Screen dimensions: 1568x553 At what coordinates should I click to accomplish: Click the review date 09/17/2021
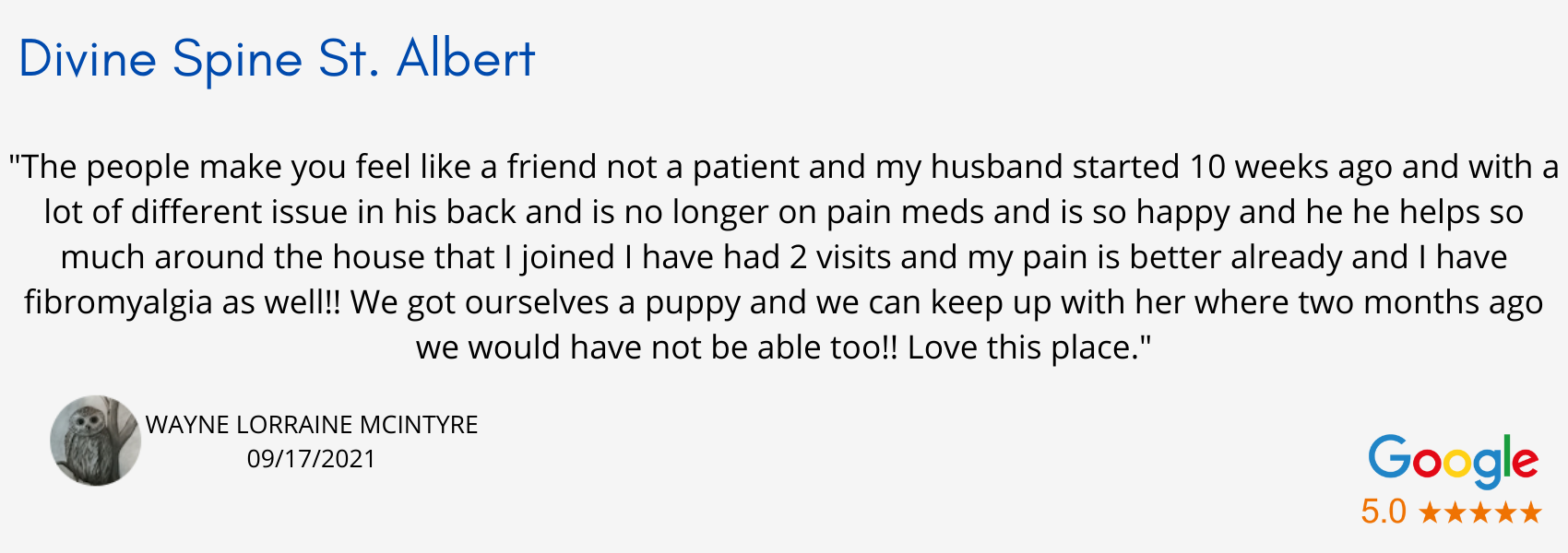tap(312, 459)
